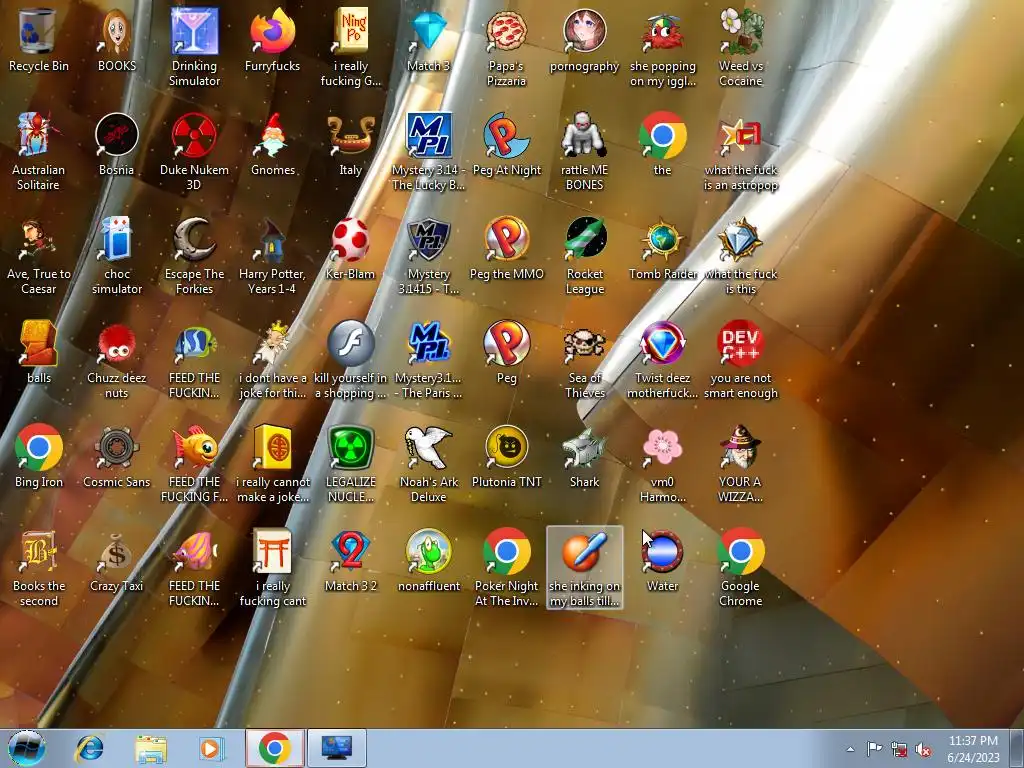This screenshot has height=768, width=1024.
Task: Open the taskbar clock showing 11:37 PM
Action: click(x=973, y=749)
